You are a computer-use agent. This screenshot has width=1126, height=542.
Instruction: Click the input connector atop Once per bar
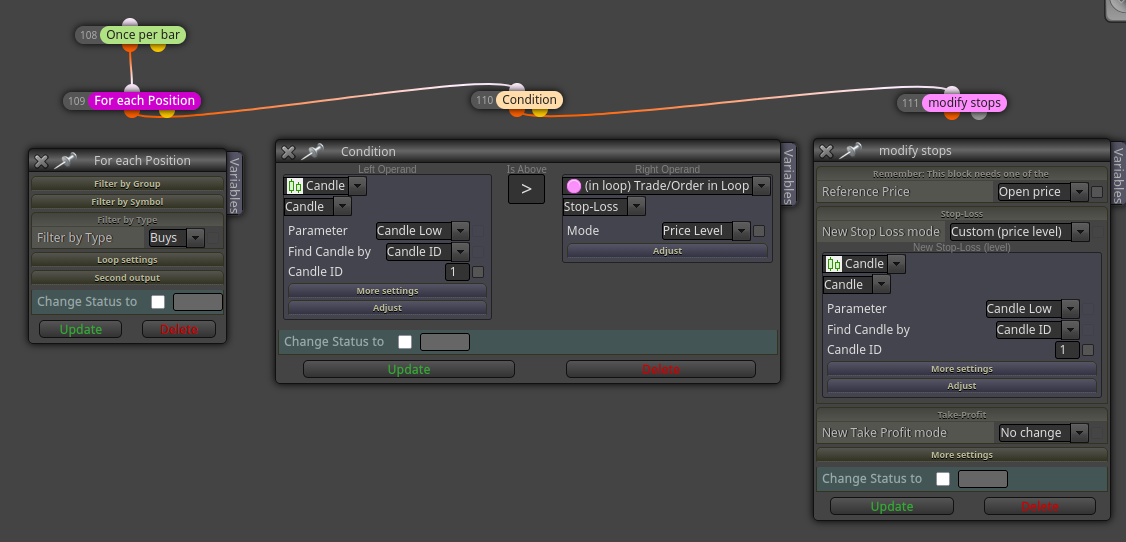[130, 24]
